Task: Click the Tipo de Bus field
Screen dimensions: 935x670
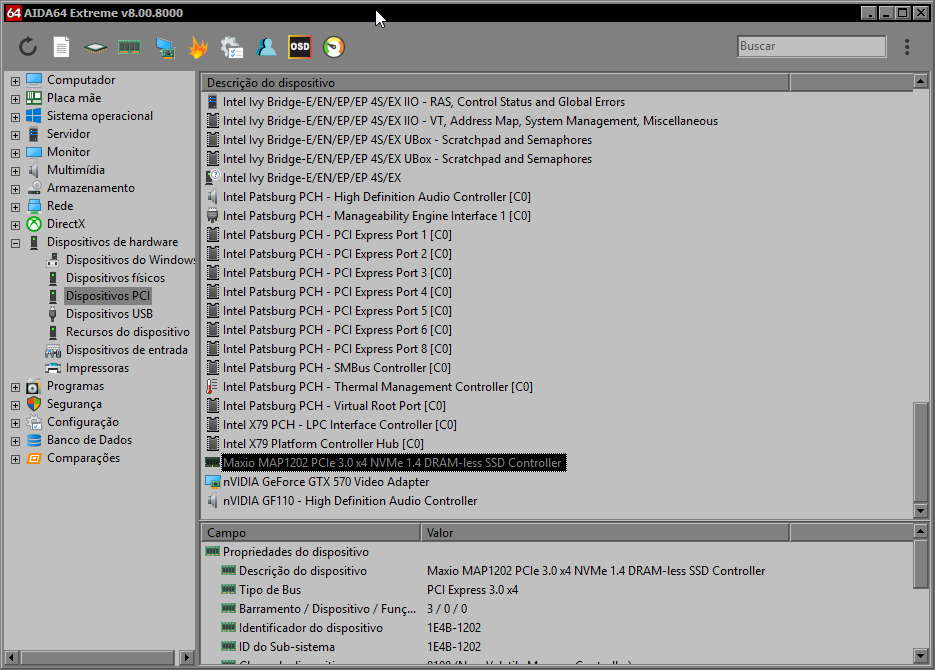Action: [x=270, y=590]
